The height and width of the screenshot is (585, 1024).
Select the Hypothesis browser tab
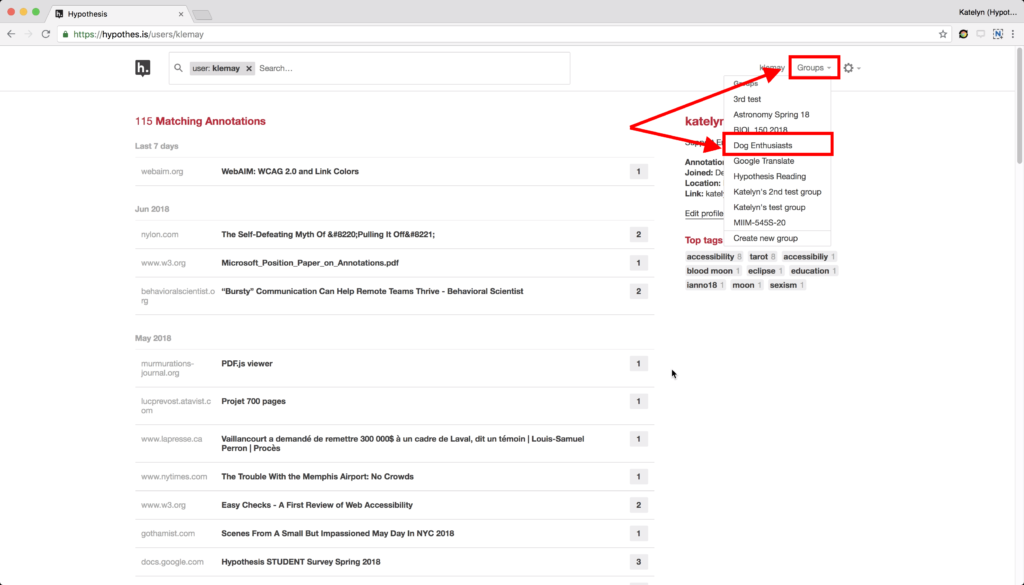tap(118, 14)
